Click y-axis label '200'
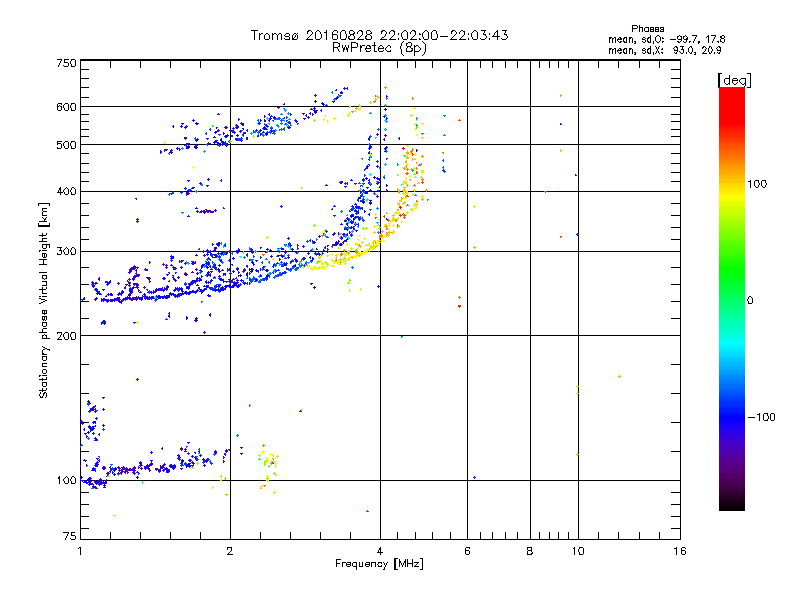This screenshot has height=600, width=800. (66, 336)
